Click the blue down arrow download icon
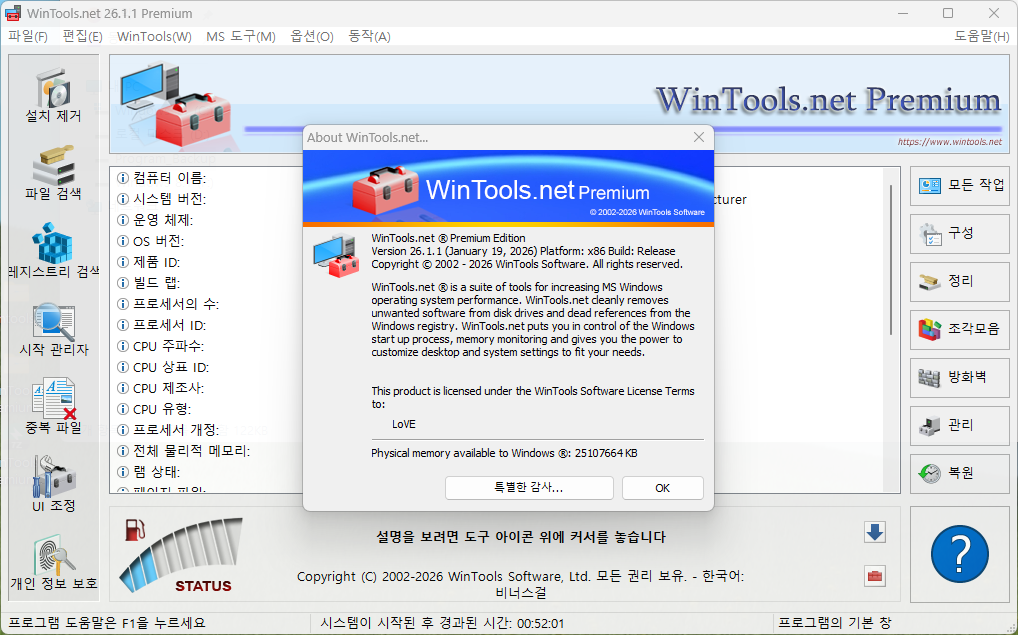This screenshot has height=635, width=1018. click(875, 532)
